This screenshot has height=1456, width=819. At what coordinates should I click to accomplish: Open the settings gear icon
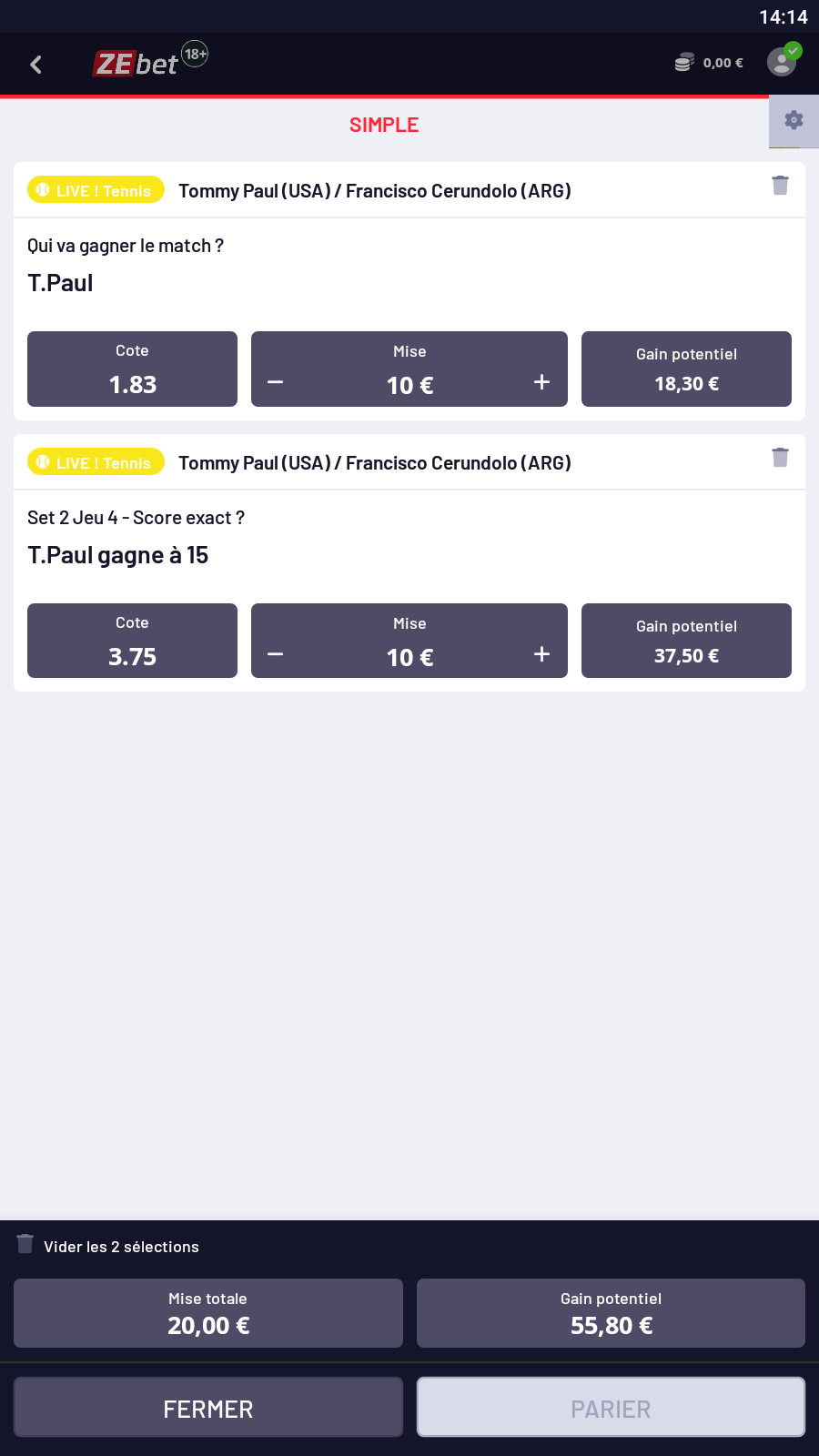[x=794, y=120]
